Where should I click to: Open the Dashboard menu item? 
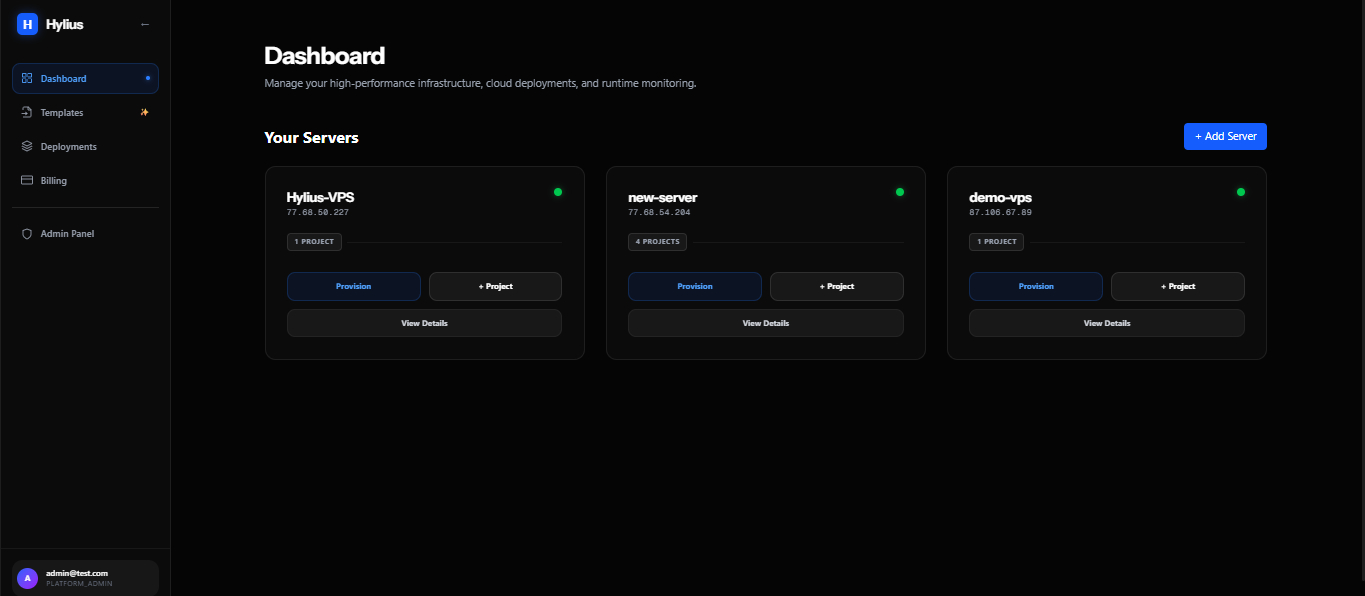[x=85, y=78]
